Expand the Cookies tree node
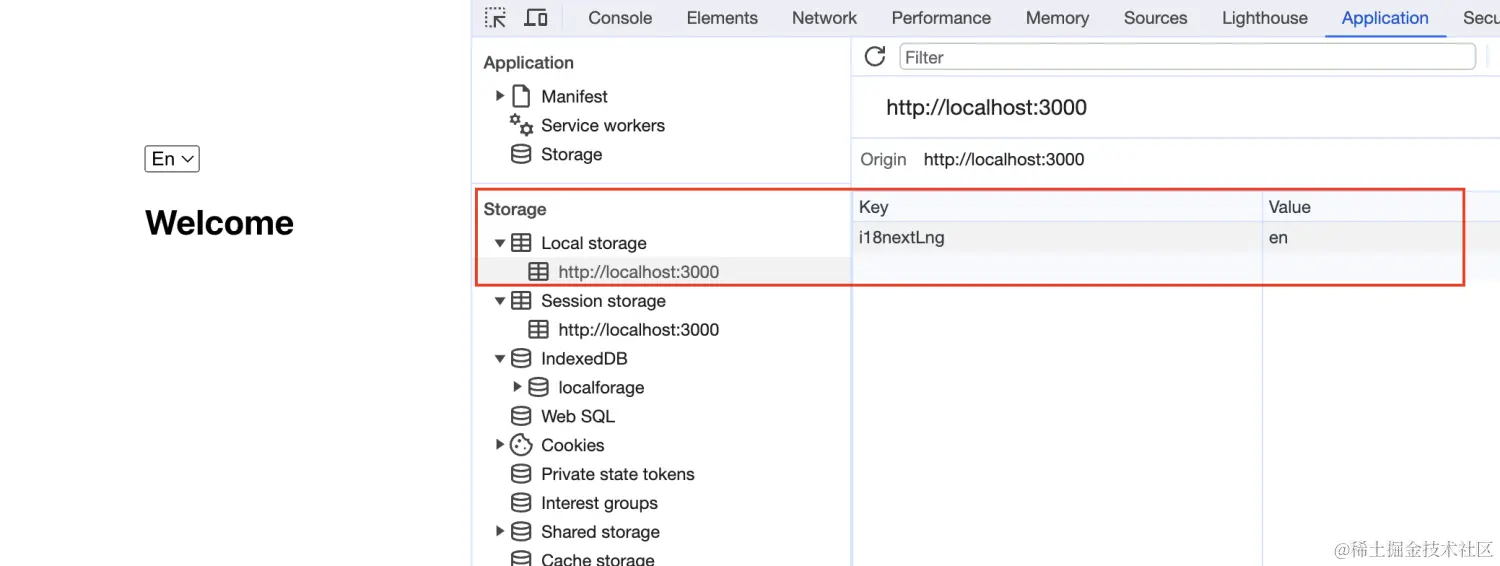1500x566 pixels. click(x=500, y=445)
